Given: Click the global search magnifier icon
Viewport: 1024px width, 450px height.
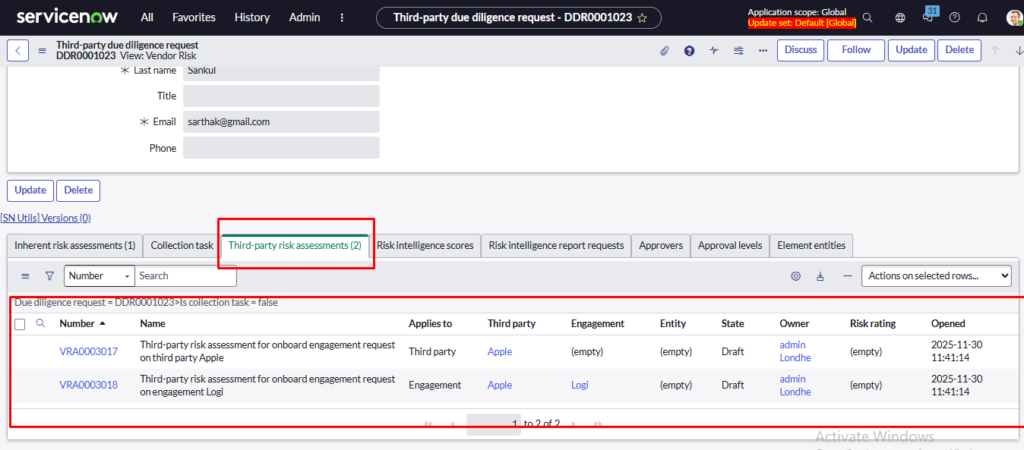Looking at the screenshot, I should tap(868, 18).
